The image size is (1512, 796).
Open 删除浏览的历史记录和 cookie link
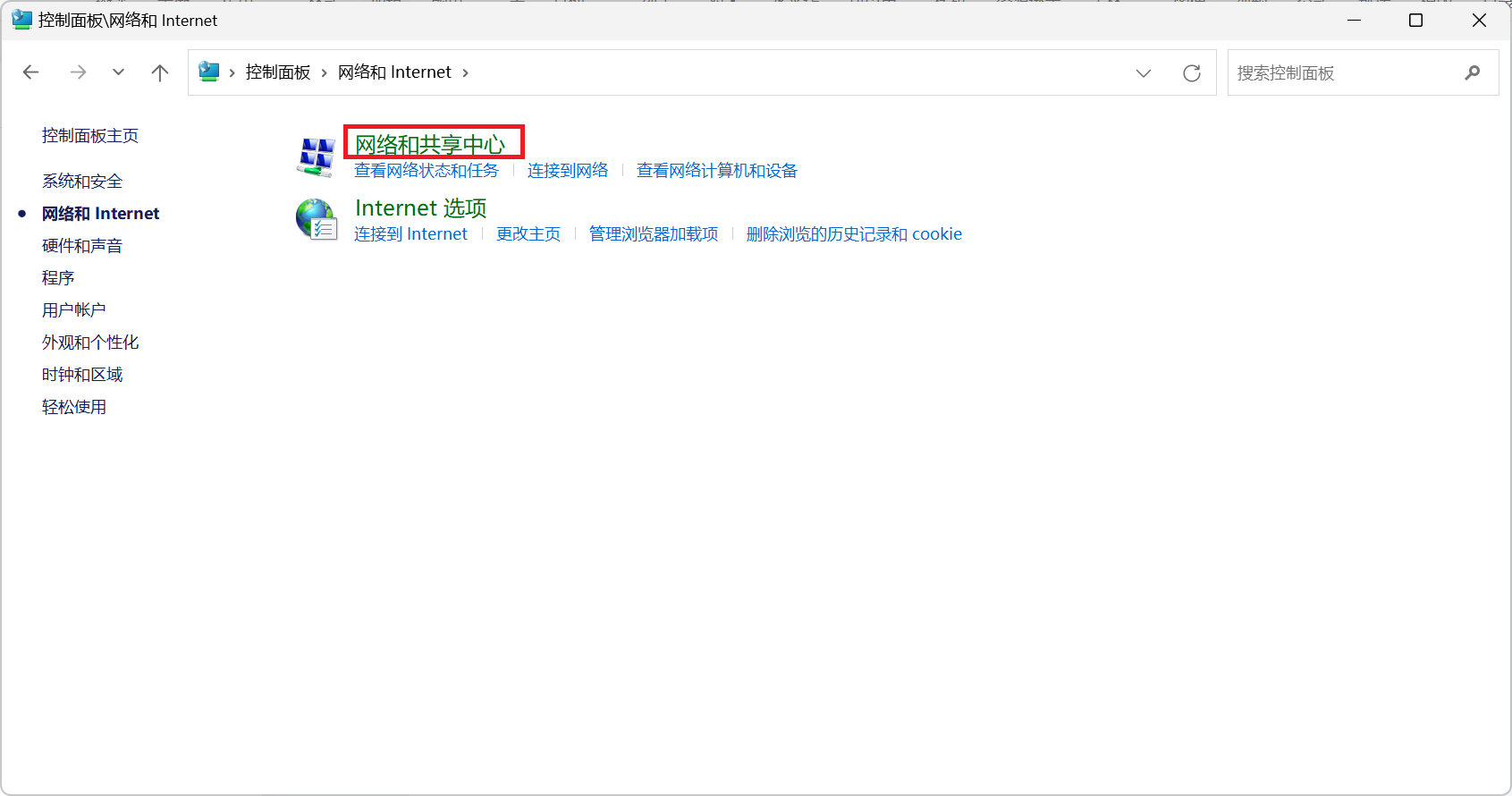coord(854,234)
